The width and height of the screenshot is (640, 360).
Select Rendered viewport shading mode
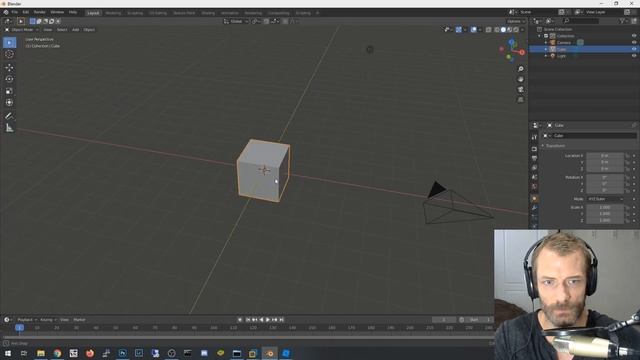click(516, 29)
